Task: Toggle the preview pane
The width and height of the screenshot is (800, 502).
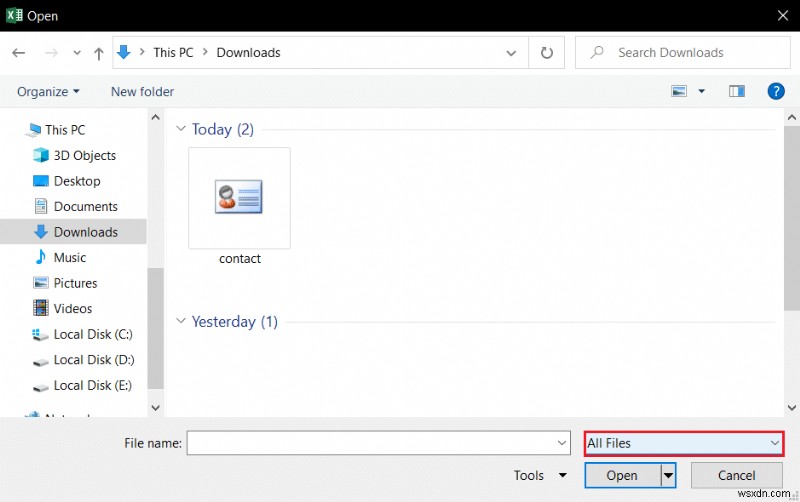Action: [736, 91]
